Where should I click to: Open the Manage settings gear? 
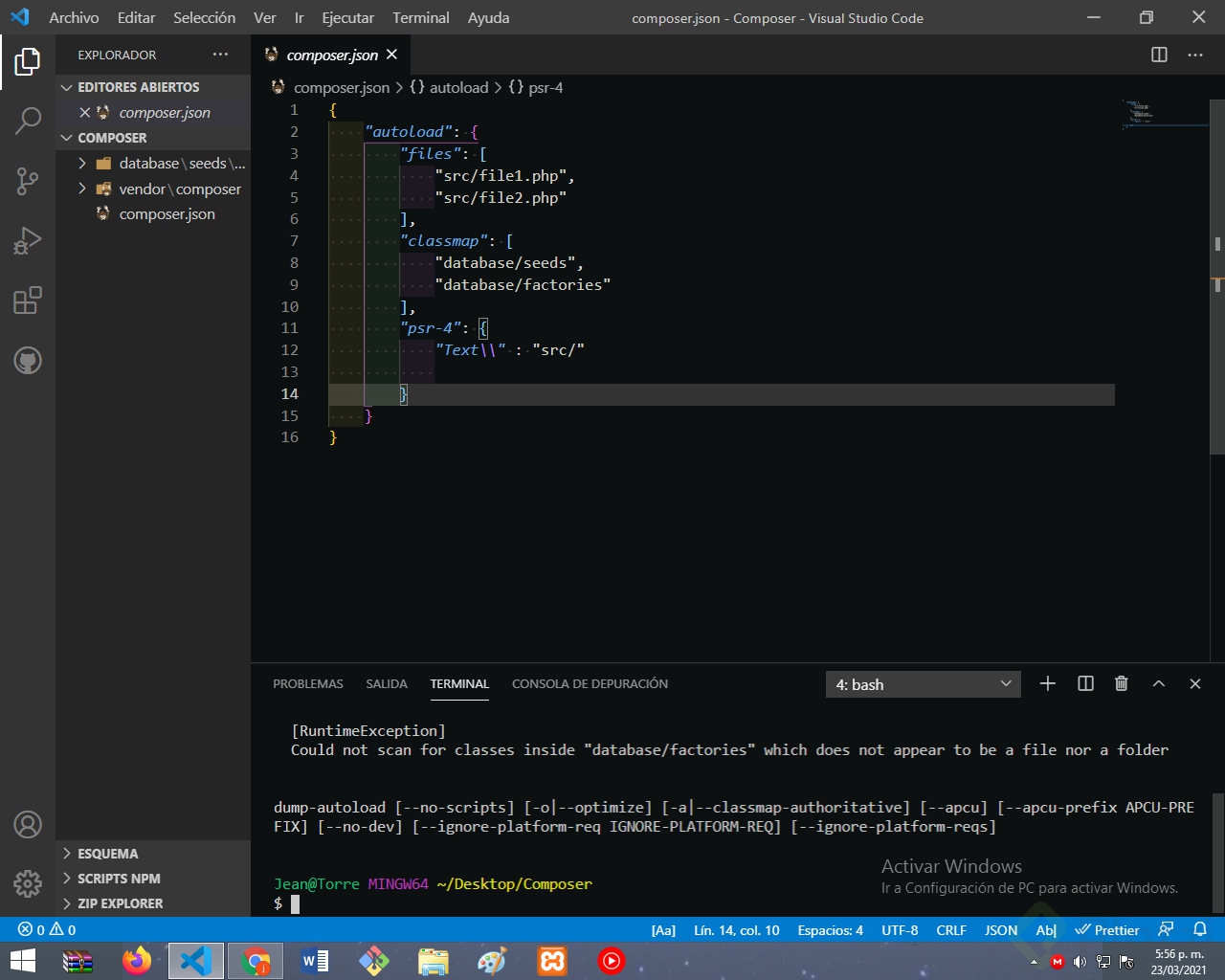28,883
